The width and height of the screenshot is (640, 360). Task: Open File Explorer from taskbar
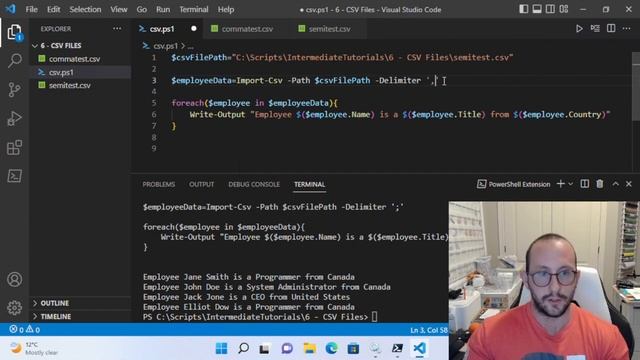point(309,348)
